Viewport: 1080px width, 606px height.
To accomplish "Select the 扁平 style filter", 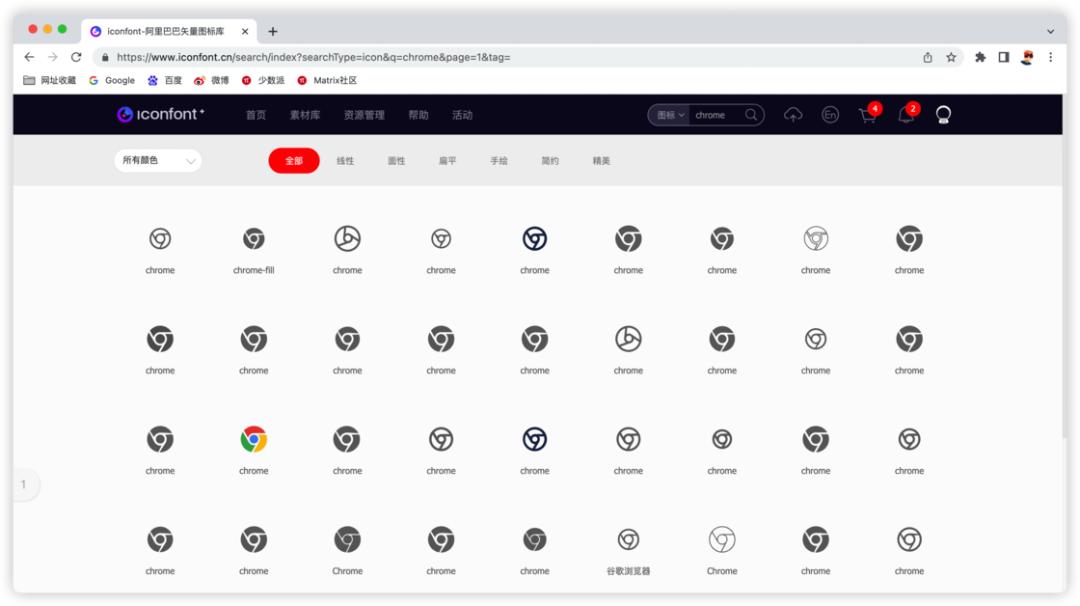I will click(447, 160).
